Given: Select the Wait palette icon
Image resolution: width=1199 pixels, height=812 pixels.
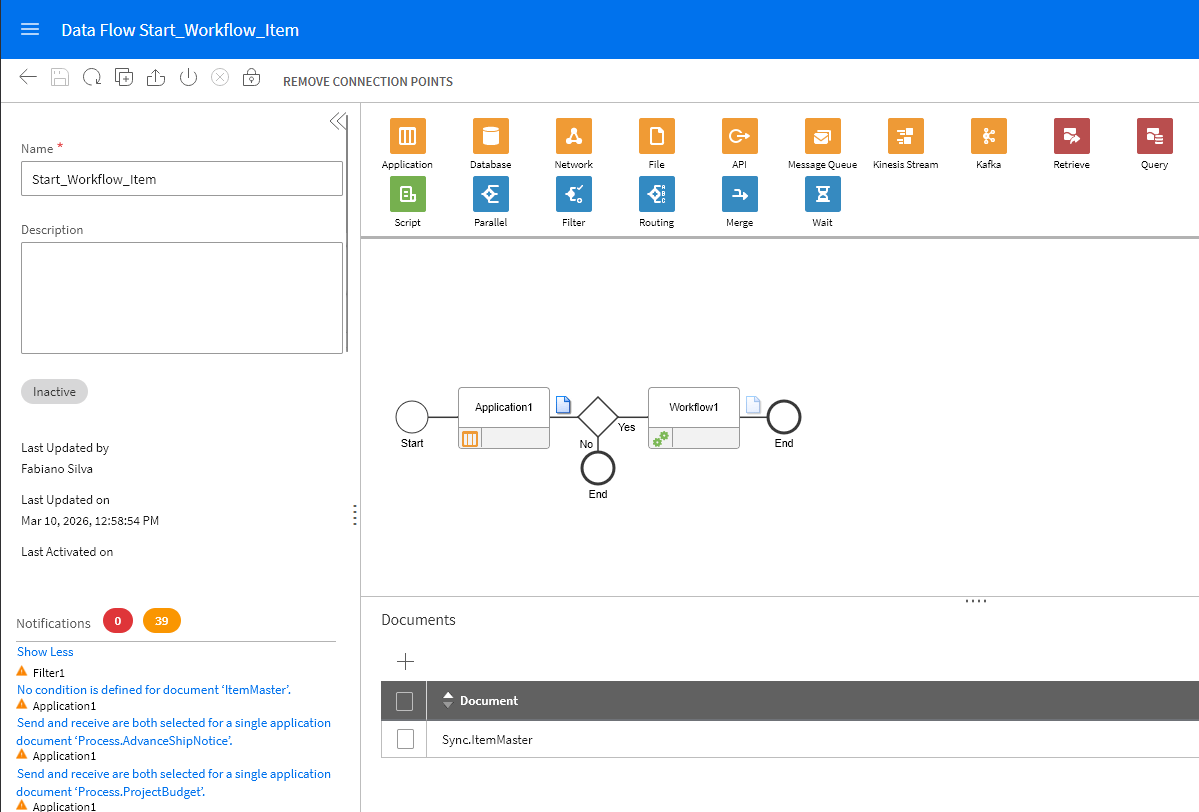Looking at the screenshot, I should (x=823, y=194).
